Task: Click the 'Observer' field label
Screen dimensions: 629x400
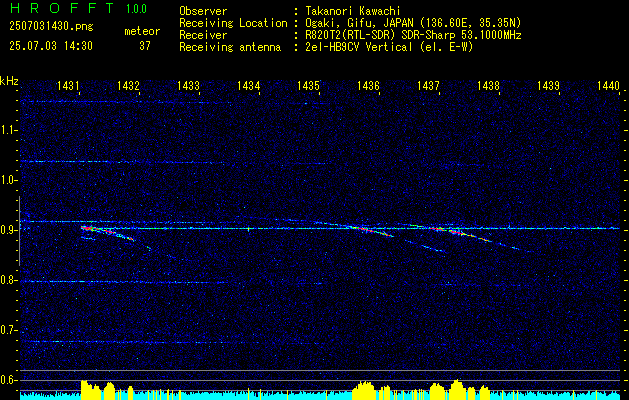Action: point(203,11)
